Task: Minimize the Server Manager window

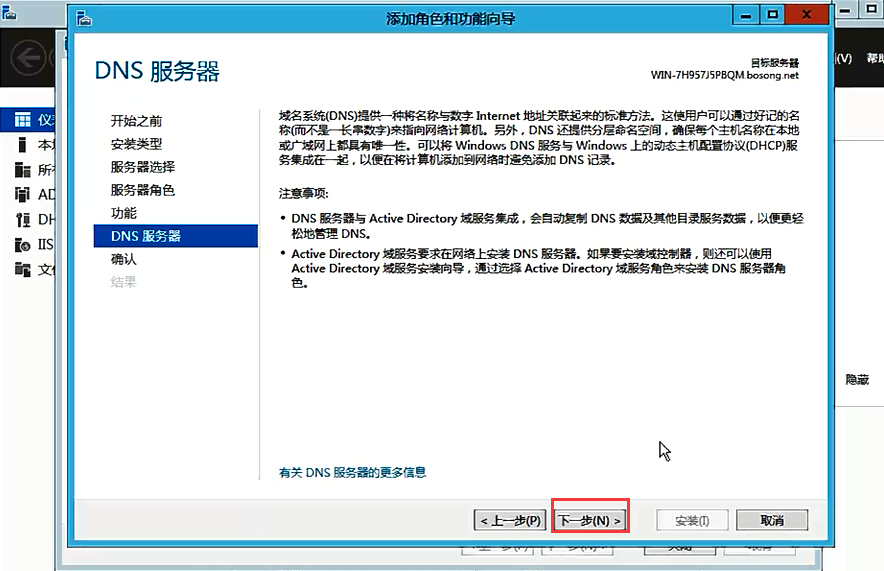Action: click(x=845, y=10)
